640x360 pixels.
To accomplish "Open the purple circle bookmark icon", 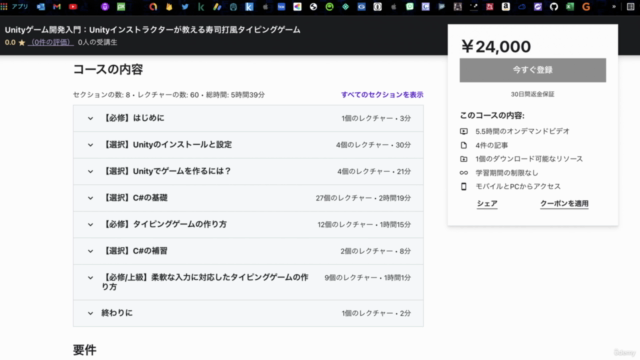I will pos(105,7).
